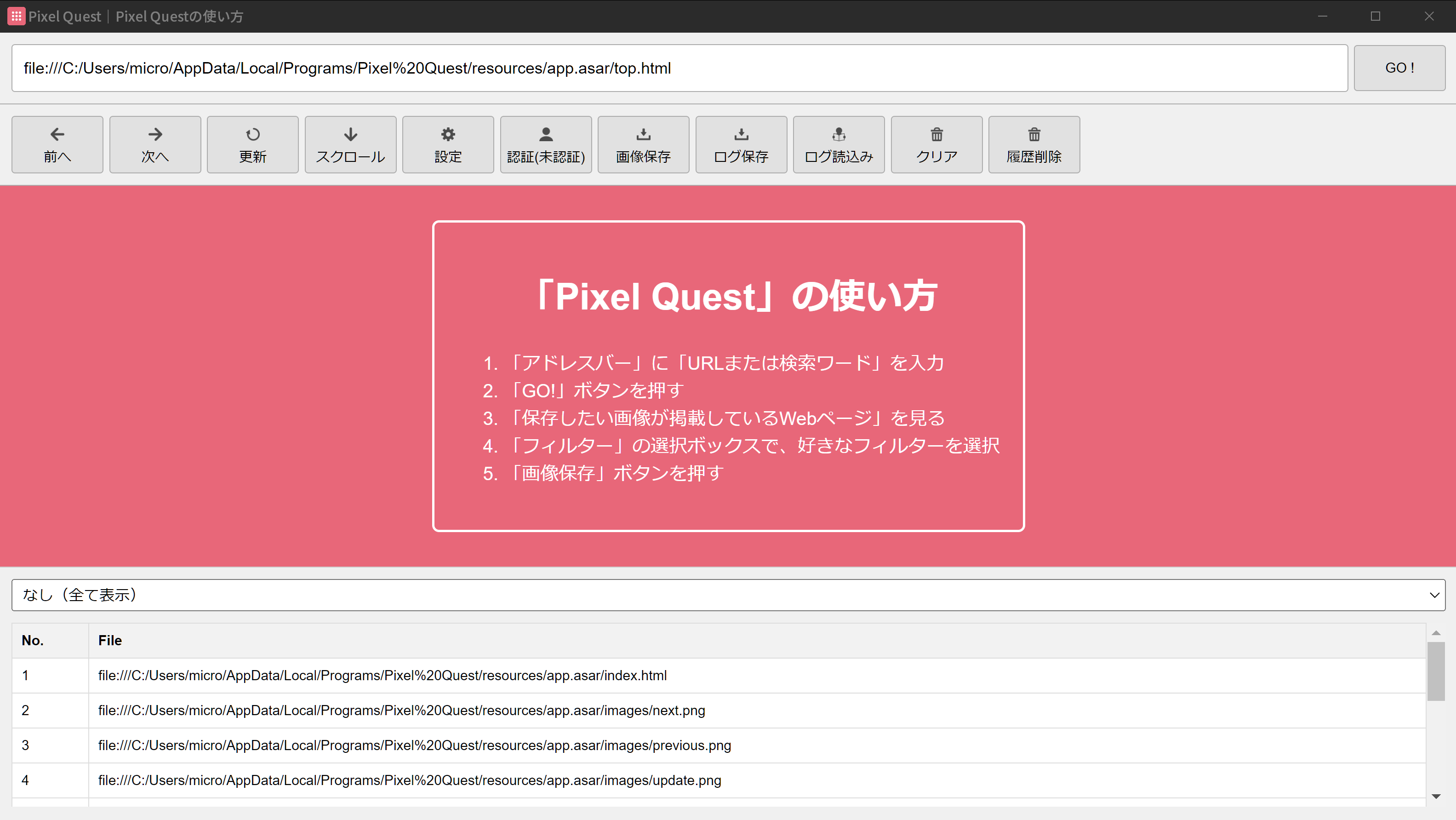Go back with the 前へ button
The width and height of the screenshot is (1456, 820).
(x=57, y=144)
